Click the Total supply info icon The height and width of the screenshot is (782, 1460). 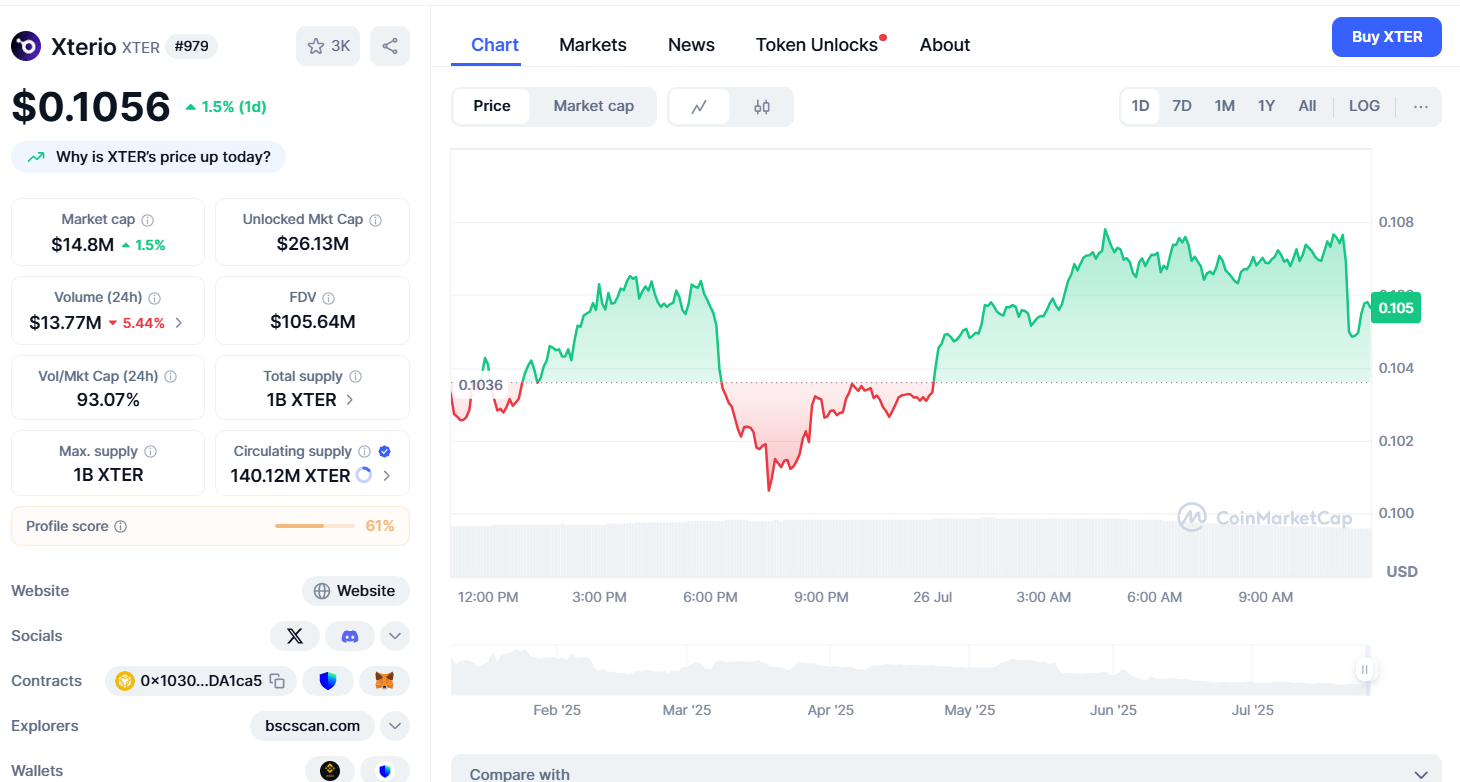355,377
